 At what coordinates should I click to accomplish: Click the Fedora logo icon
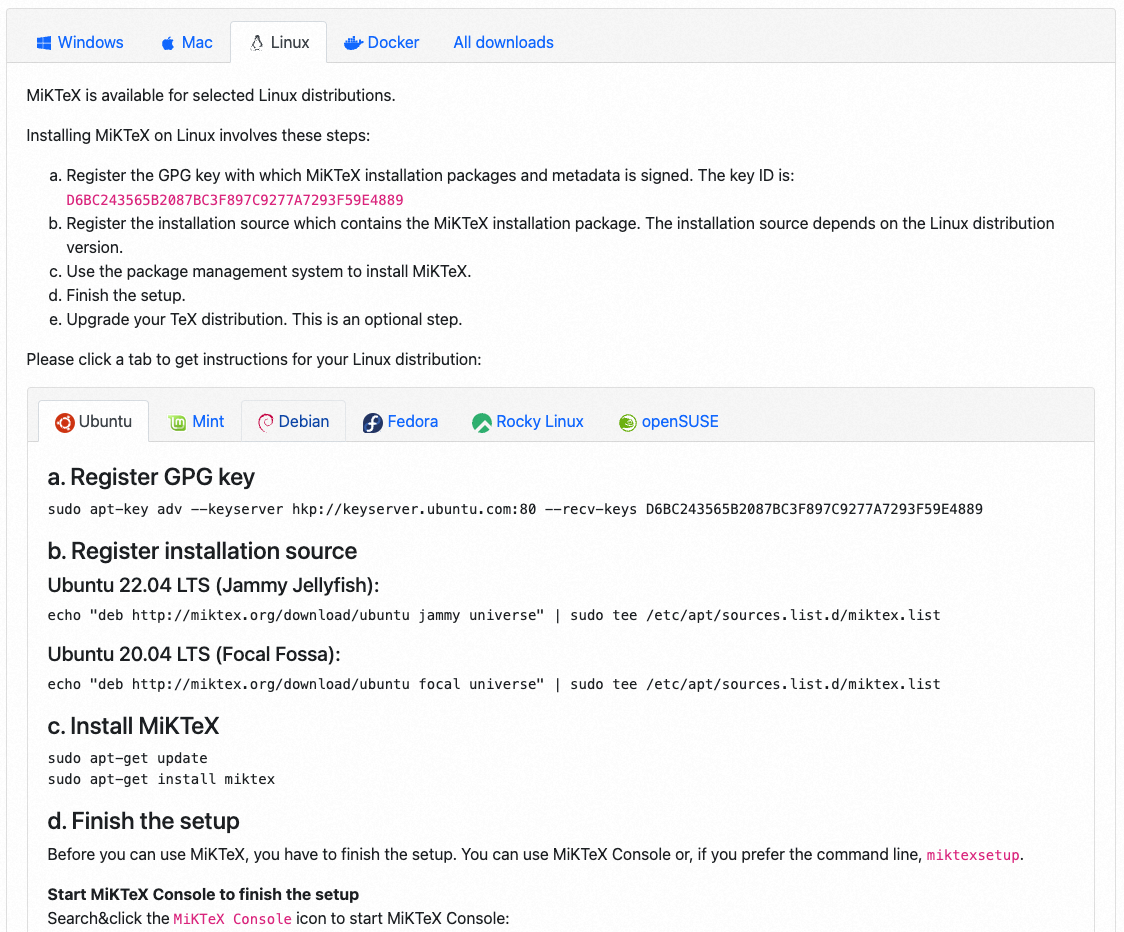coord(373,423)
